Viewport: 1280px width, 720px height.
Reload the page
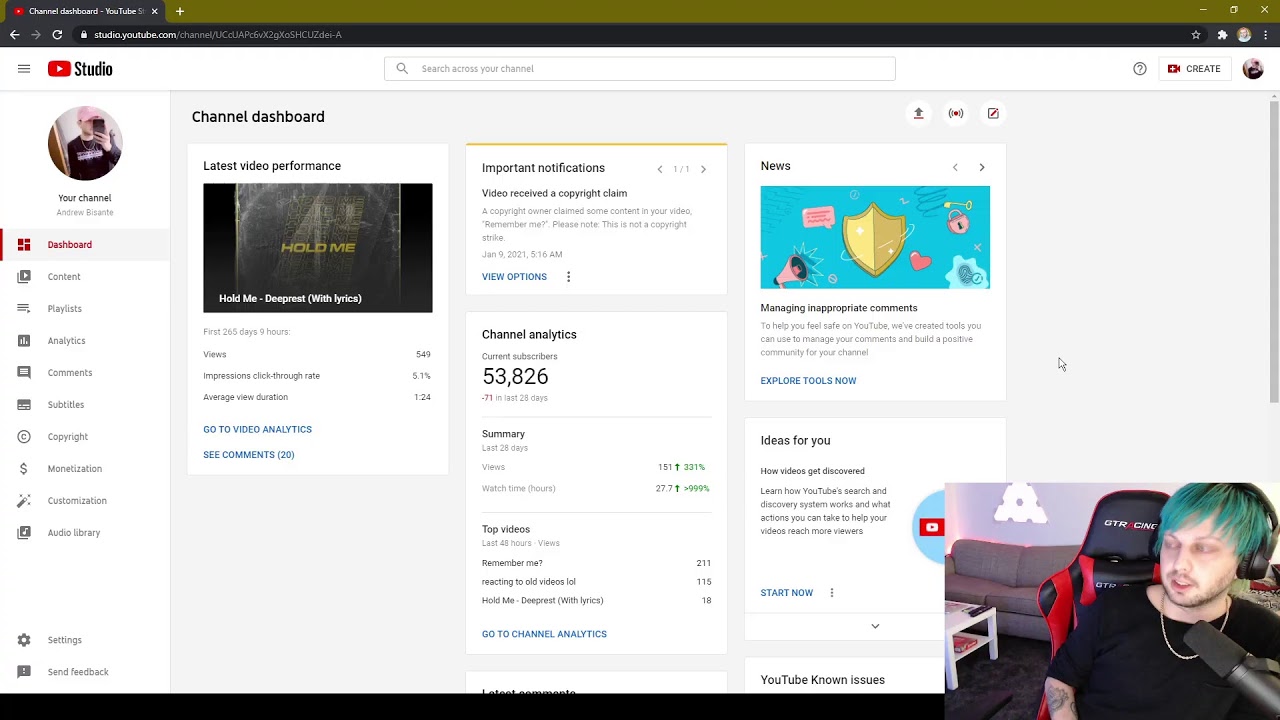tap(57, 35)
